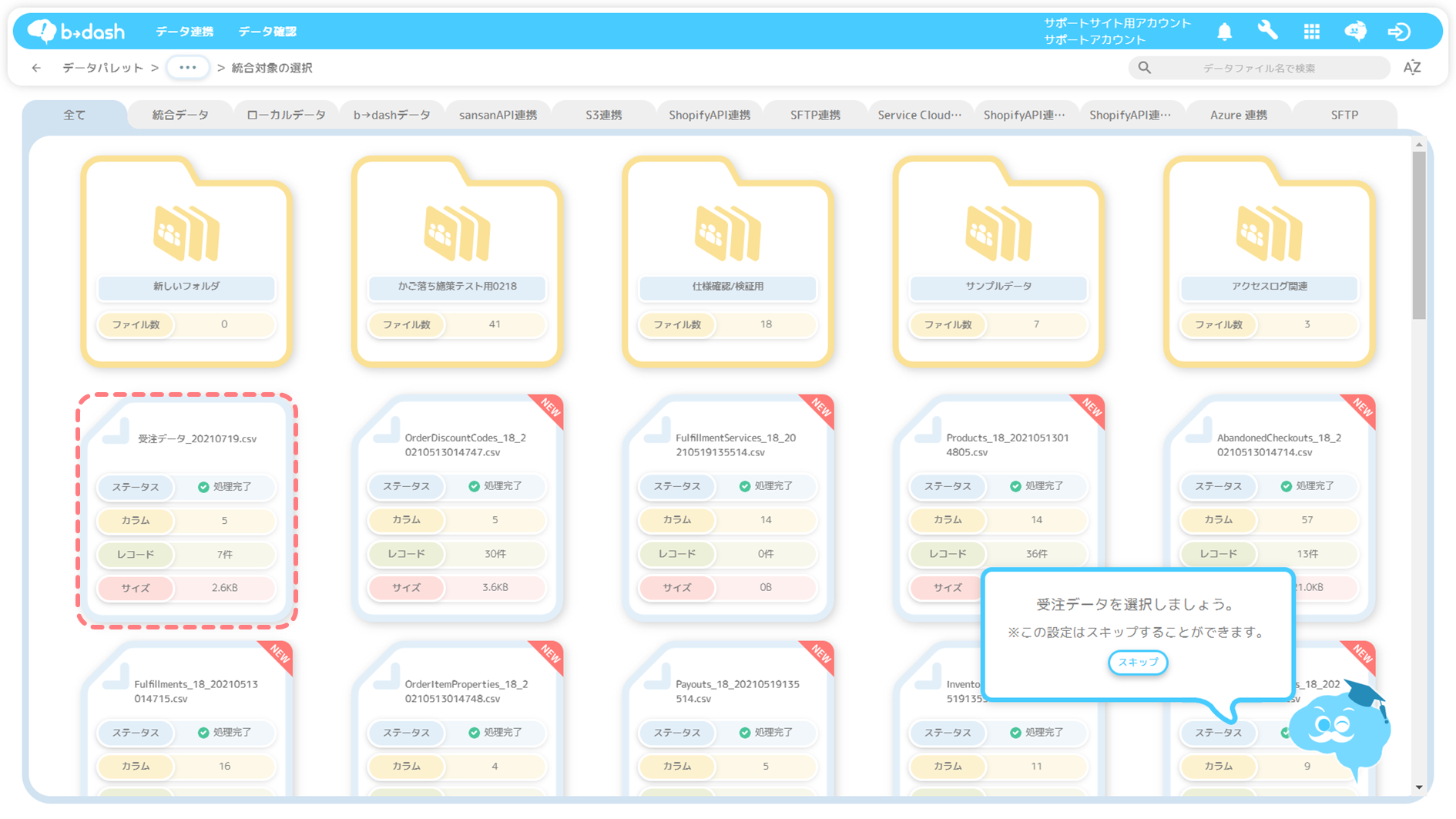Open the かご落ち施策テスト用0218 folder
The image size is (1456, 819).
pyautogui.click(x=457, y=260)
